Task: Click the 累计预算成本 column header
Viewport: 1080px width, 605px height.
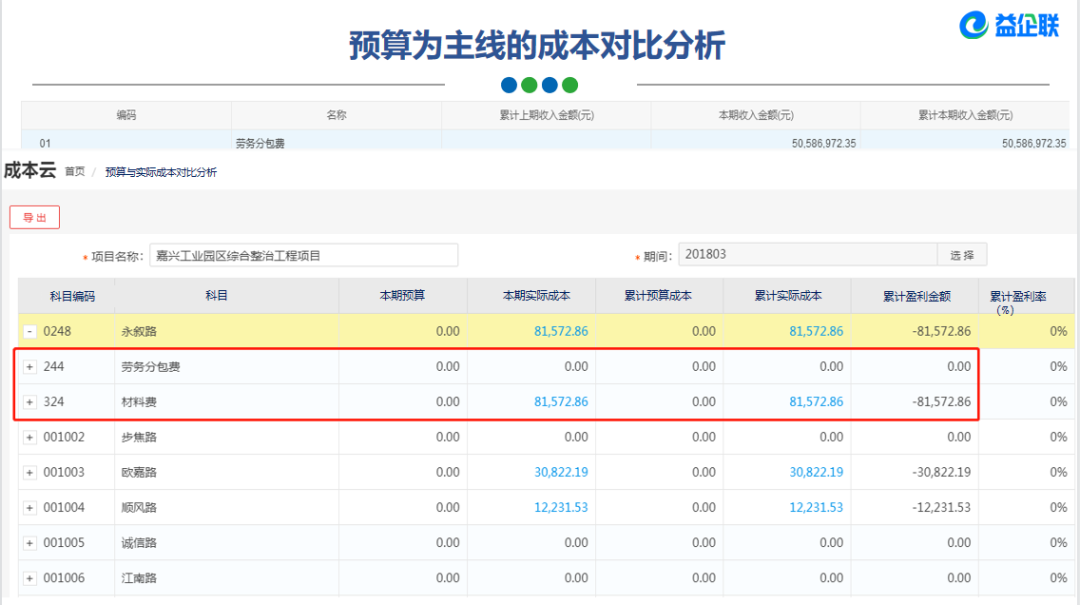Action: click(658, 296)
